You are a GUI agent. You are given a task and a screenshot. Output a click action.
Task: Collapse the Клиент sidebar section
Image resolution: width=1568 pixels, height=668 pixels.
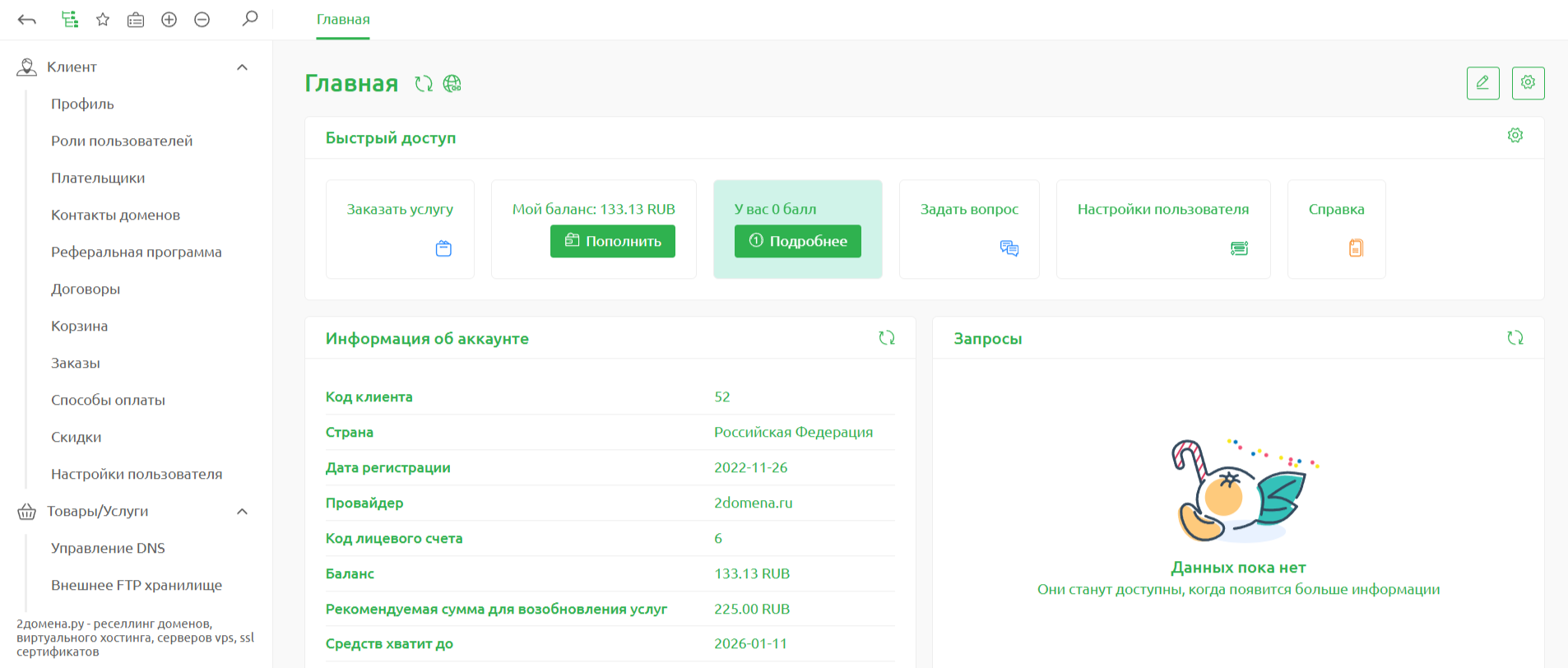[242, 67]
